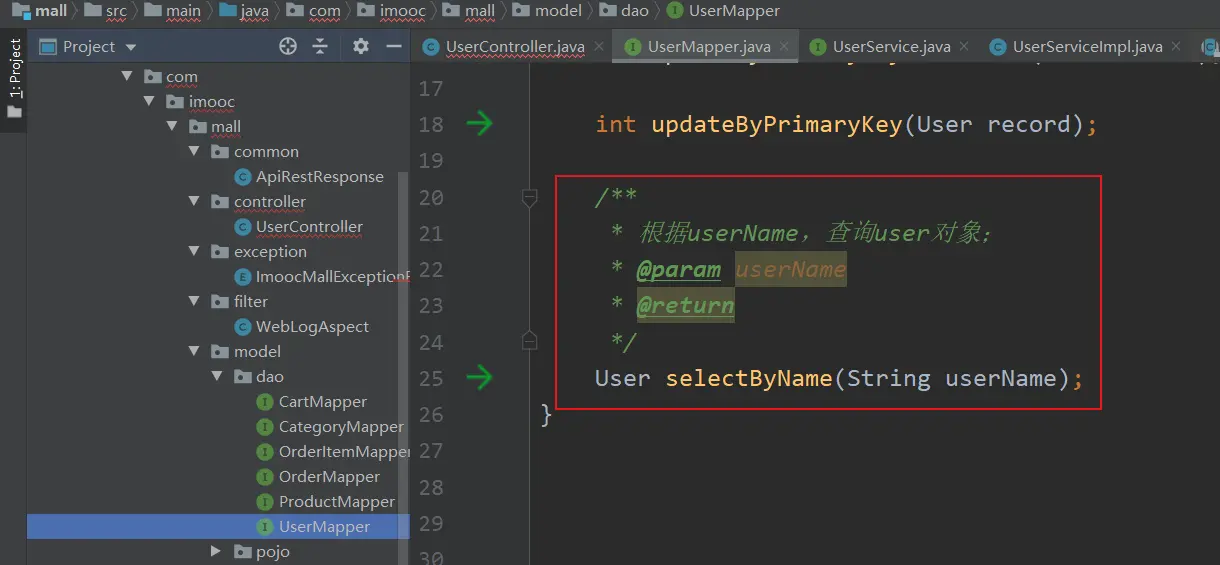Fold the Javadoc comment at line 20
This screenshot has width=1220, height=565.
point(530,198)
